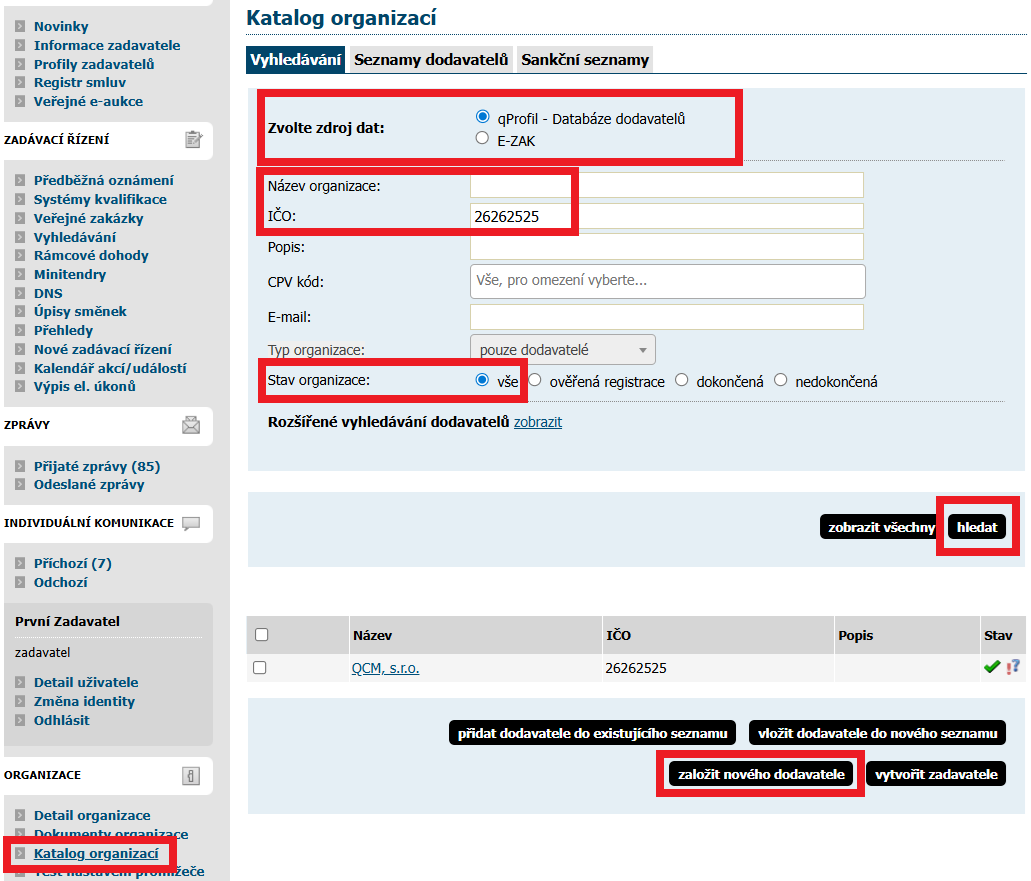
Task: Click the založit nového dodavatele button
Action: point(762,774)
